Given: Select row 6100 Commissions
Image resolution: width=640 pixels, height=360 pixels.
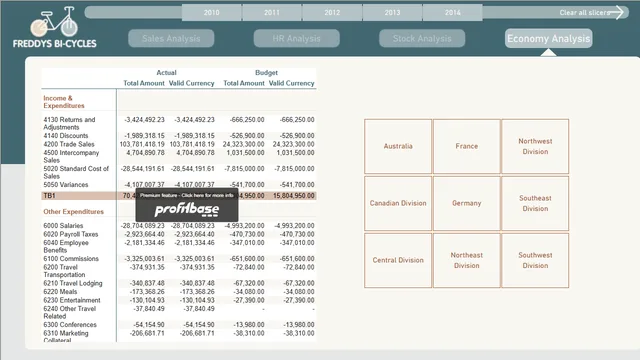Looking at the screenshot, I should (x=179, y=259).
